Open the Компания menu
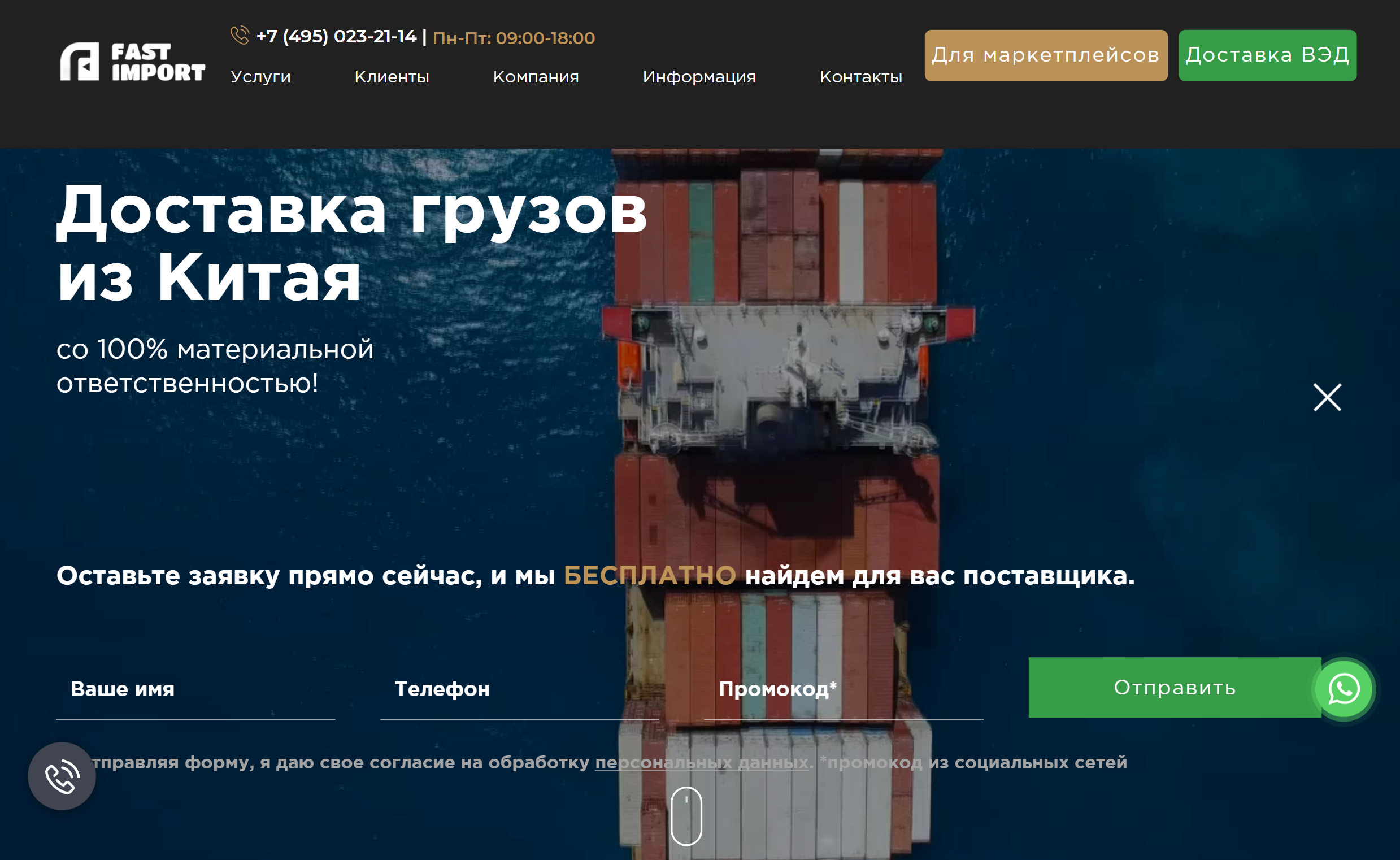 [x=536, y=77]
